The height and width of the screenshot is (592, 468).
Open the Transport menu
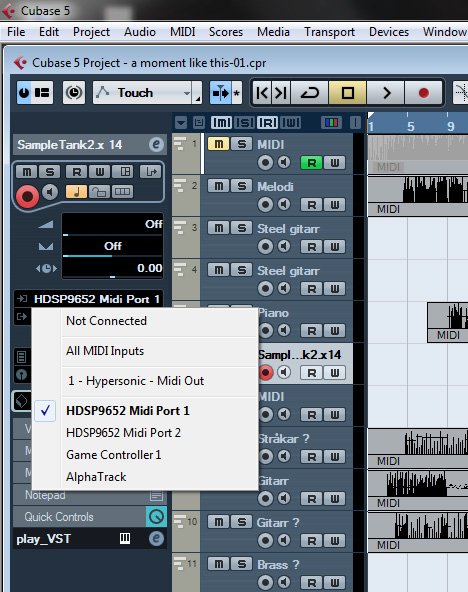[x=329, y=32]
